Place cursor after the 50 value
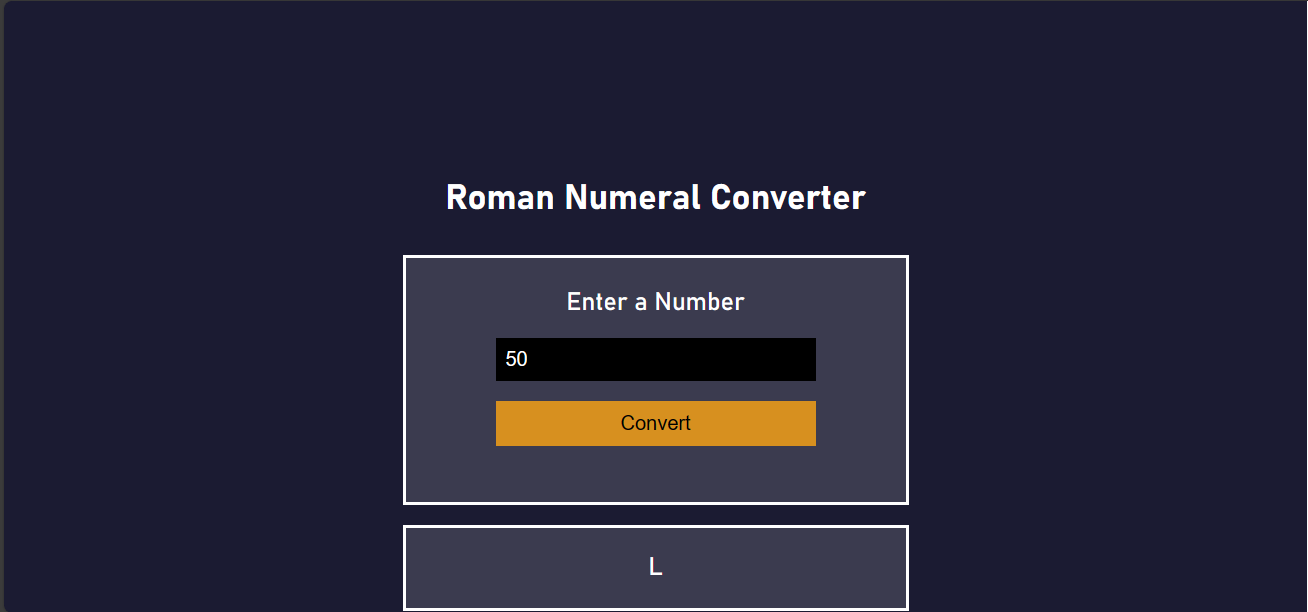 pos(529,359)
